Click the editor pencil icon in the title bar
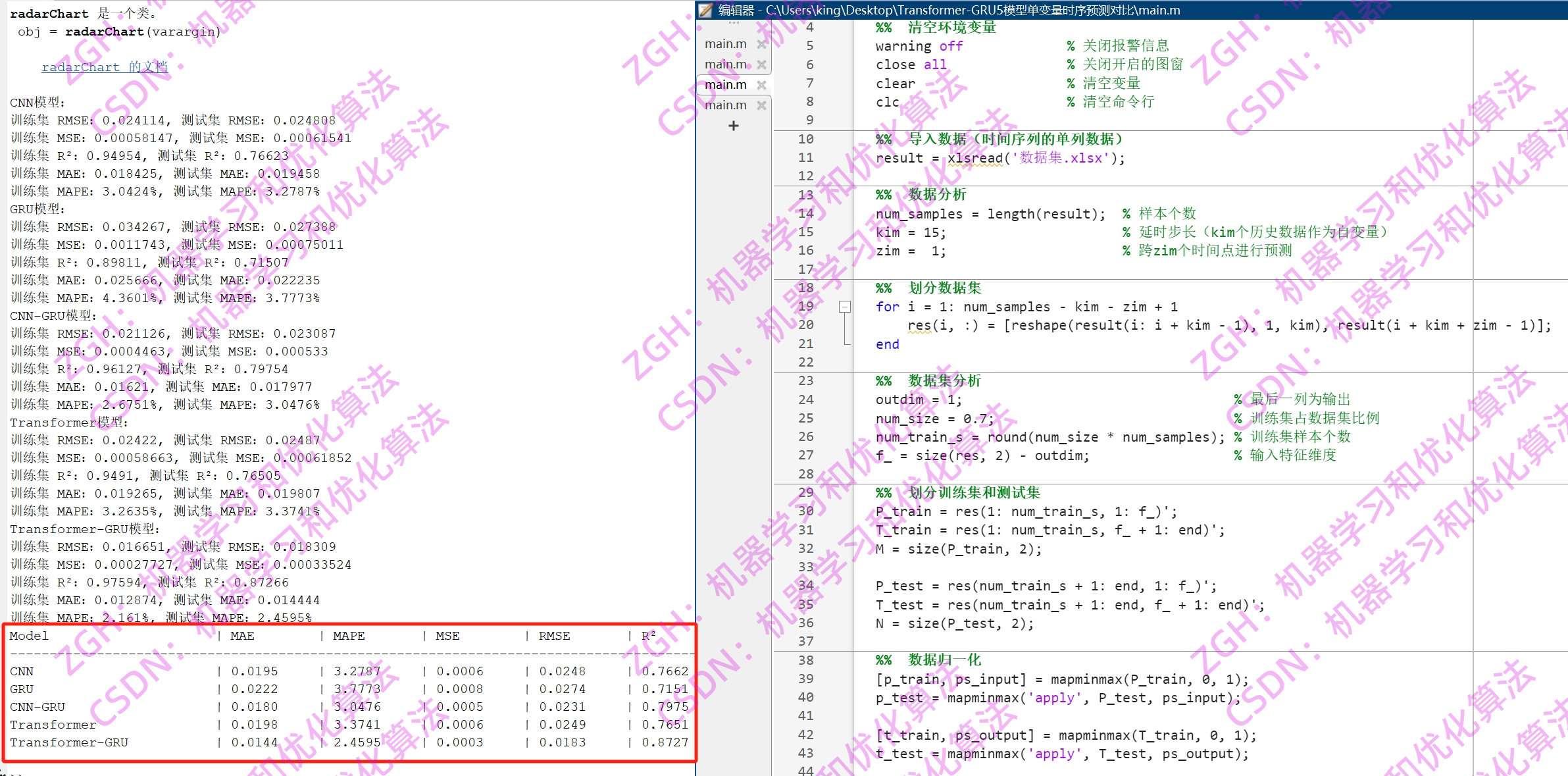 coord(705,10)
